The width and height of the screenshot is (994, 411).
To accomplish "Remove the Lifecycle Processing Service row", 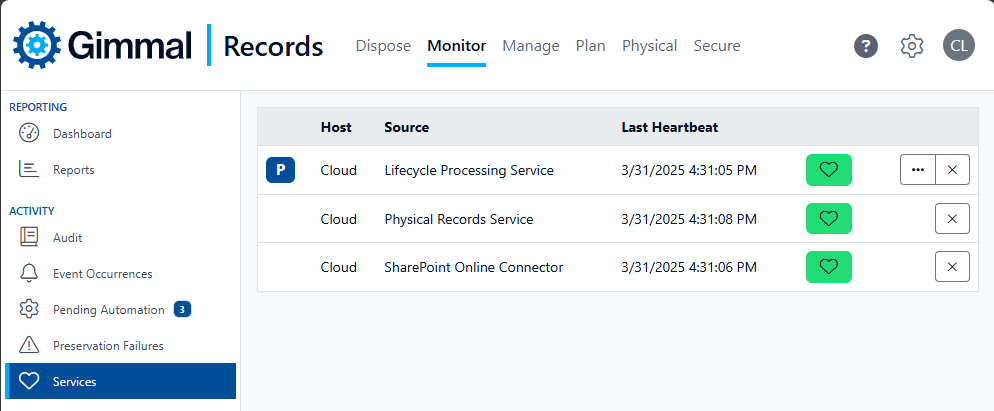I will (x=952, y=170).
